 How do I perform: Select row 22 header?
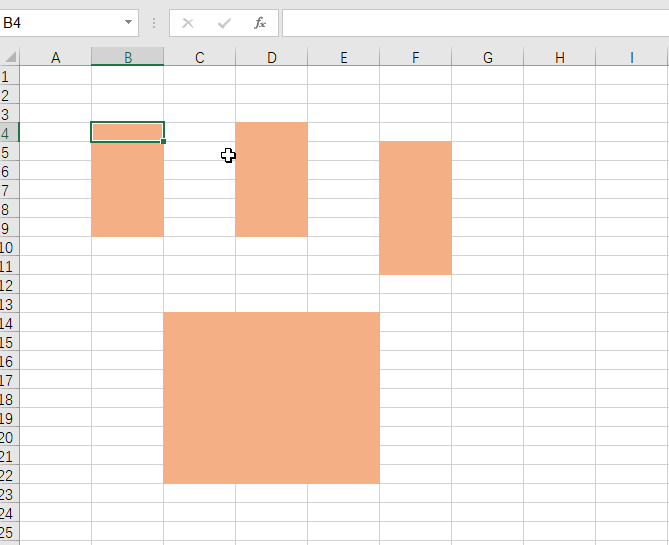coord(9,475)
